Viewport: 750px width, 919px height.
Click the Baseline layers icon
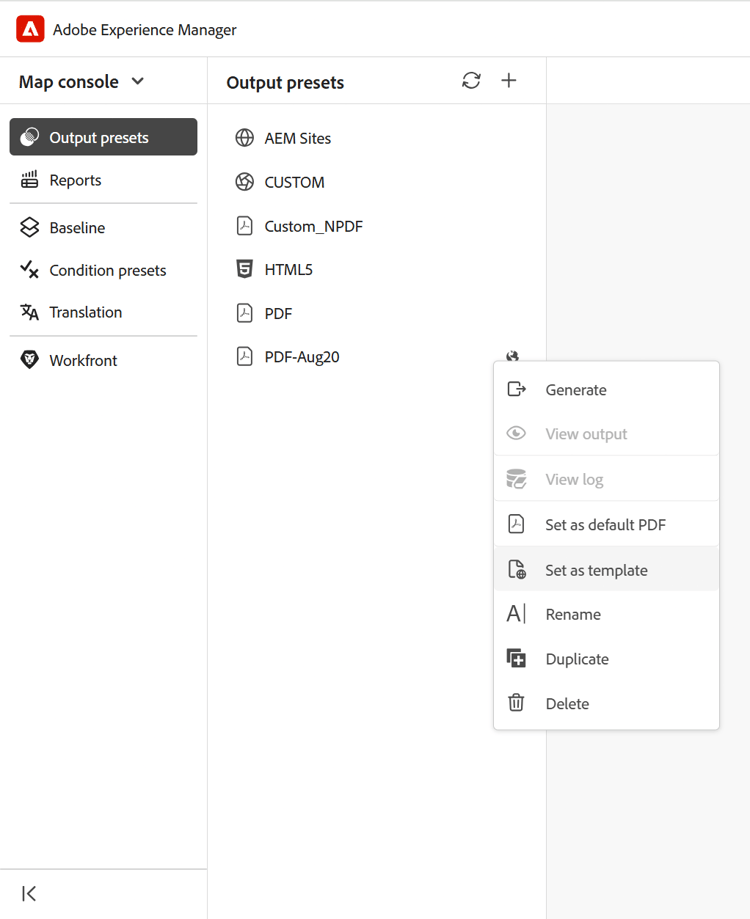click(29, 227)
